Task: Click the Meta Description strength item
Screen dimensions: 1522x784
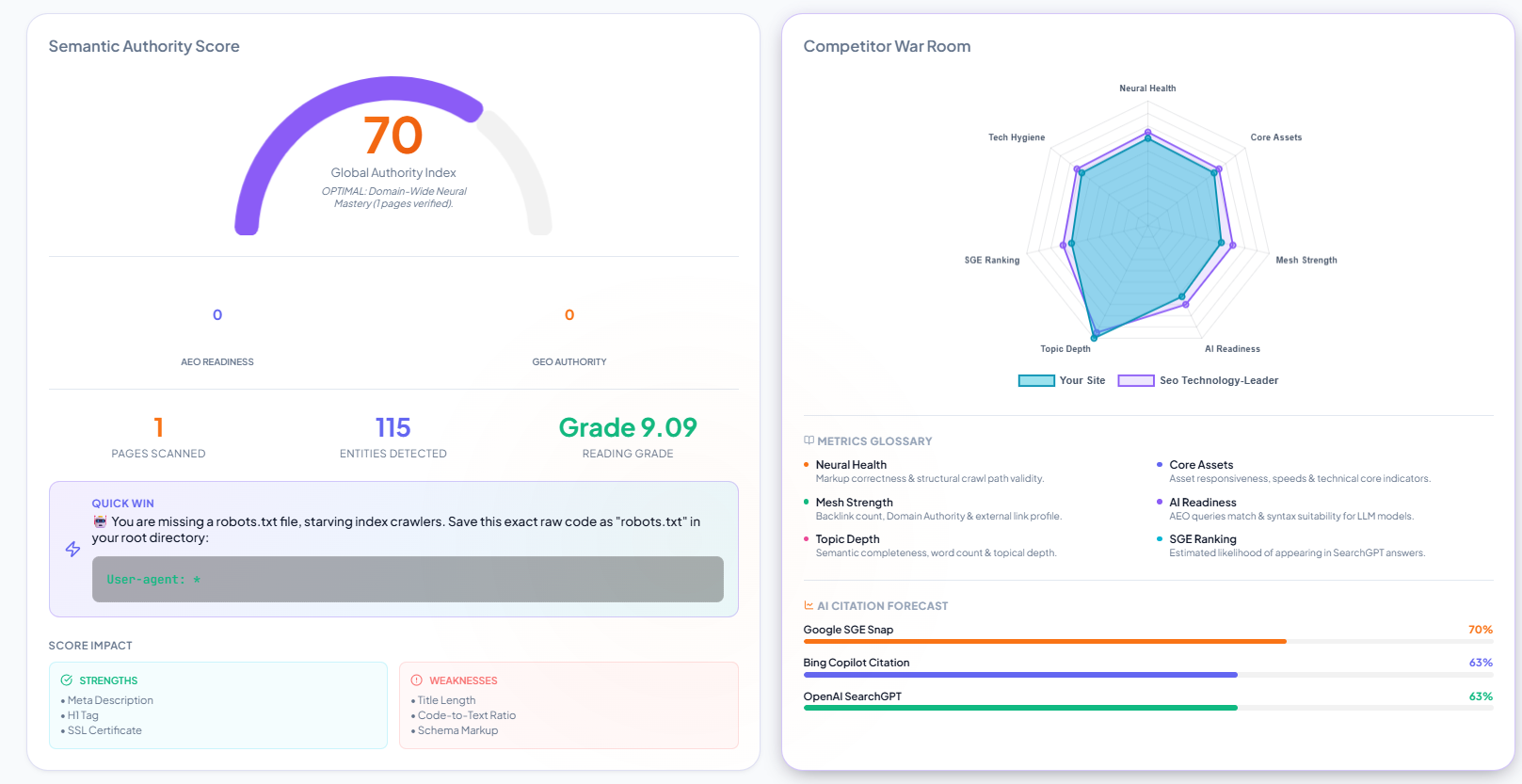Action: click(109, 700)
